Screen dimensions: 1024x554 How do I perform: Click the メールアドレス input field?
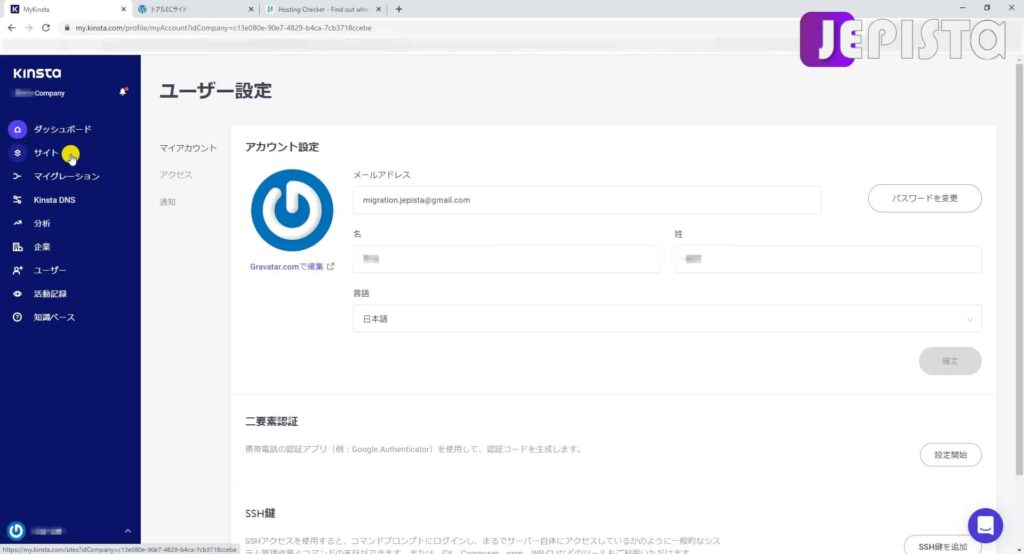point(586,200)
